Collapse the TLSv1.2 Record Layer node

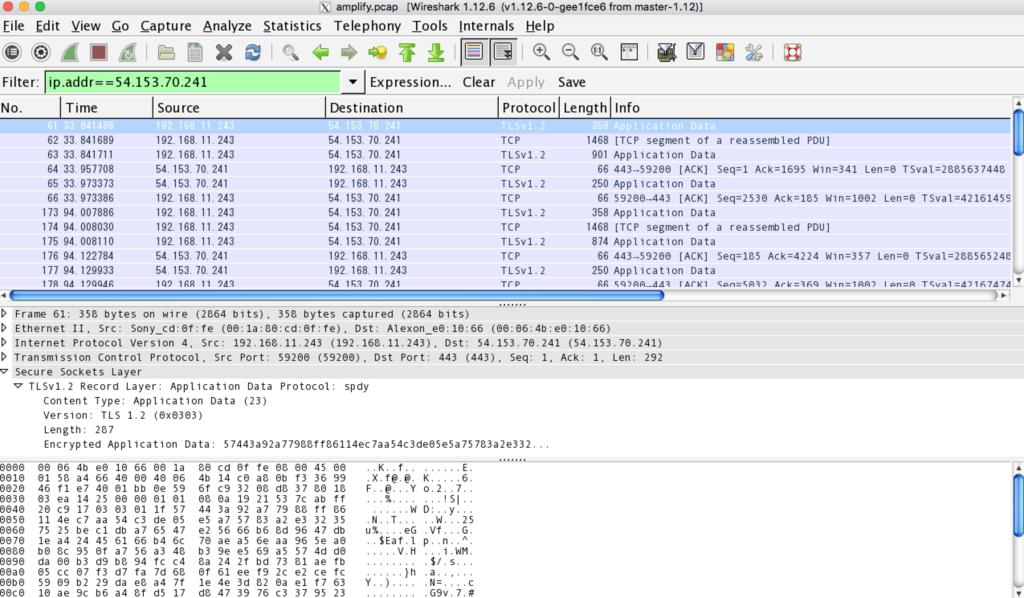pyautogui.click(x=18, y=386)
